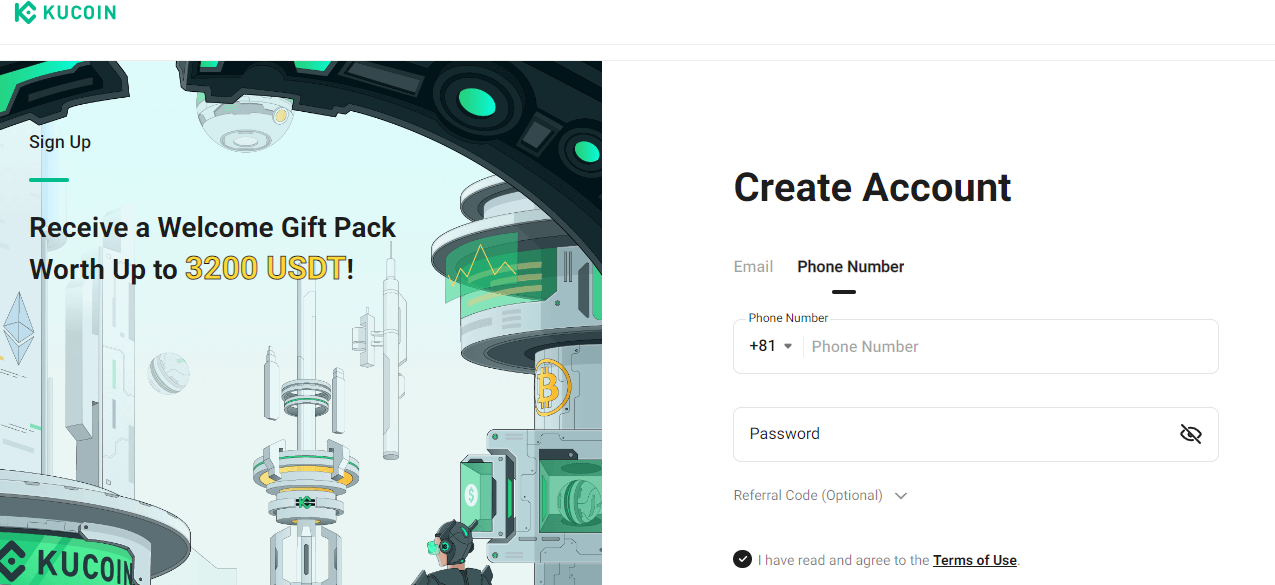Click the Sign Up heading on banner
This screenshot has width=1275, height=585.
pyautogui.click(x=60, y=142)
